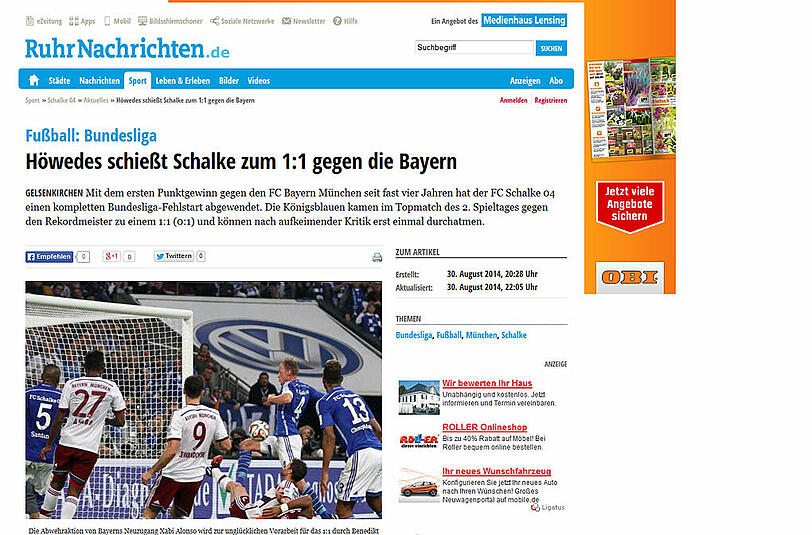This screenshot has width=812, height=535.
Task: Open the ROLLER Onlineshop ad link
Action: [x=485, y=427]
